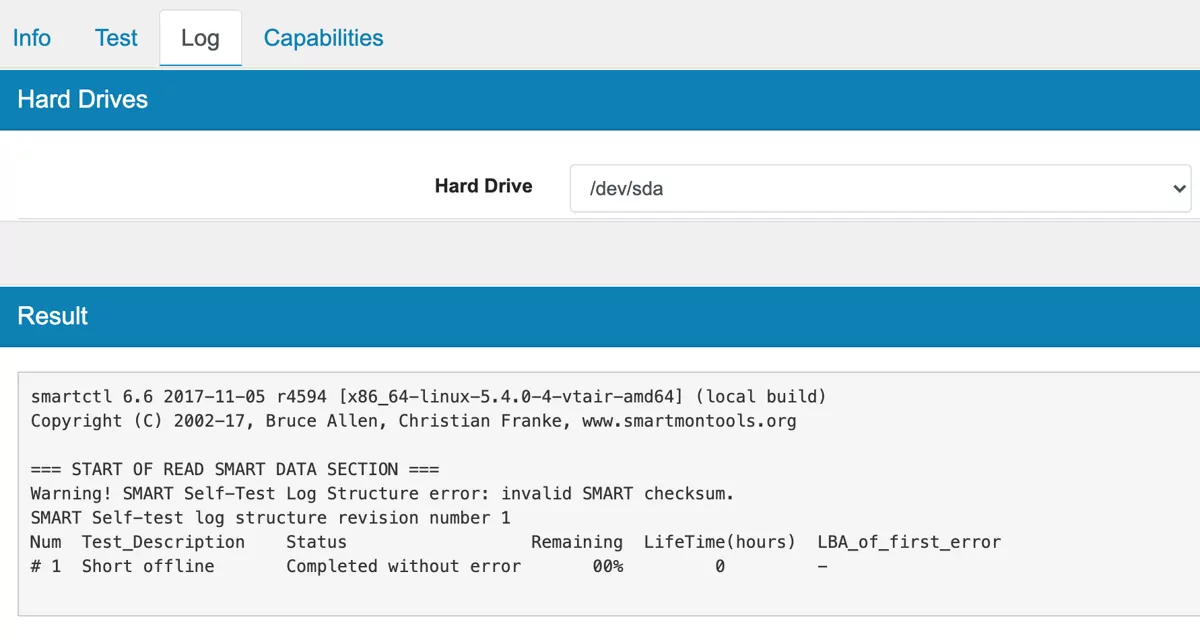Click the LifeTime(hours) column header
The image size is (1200, 638).
(719, 542)
